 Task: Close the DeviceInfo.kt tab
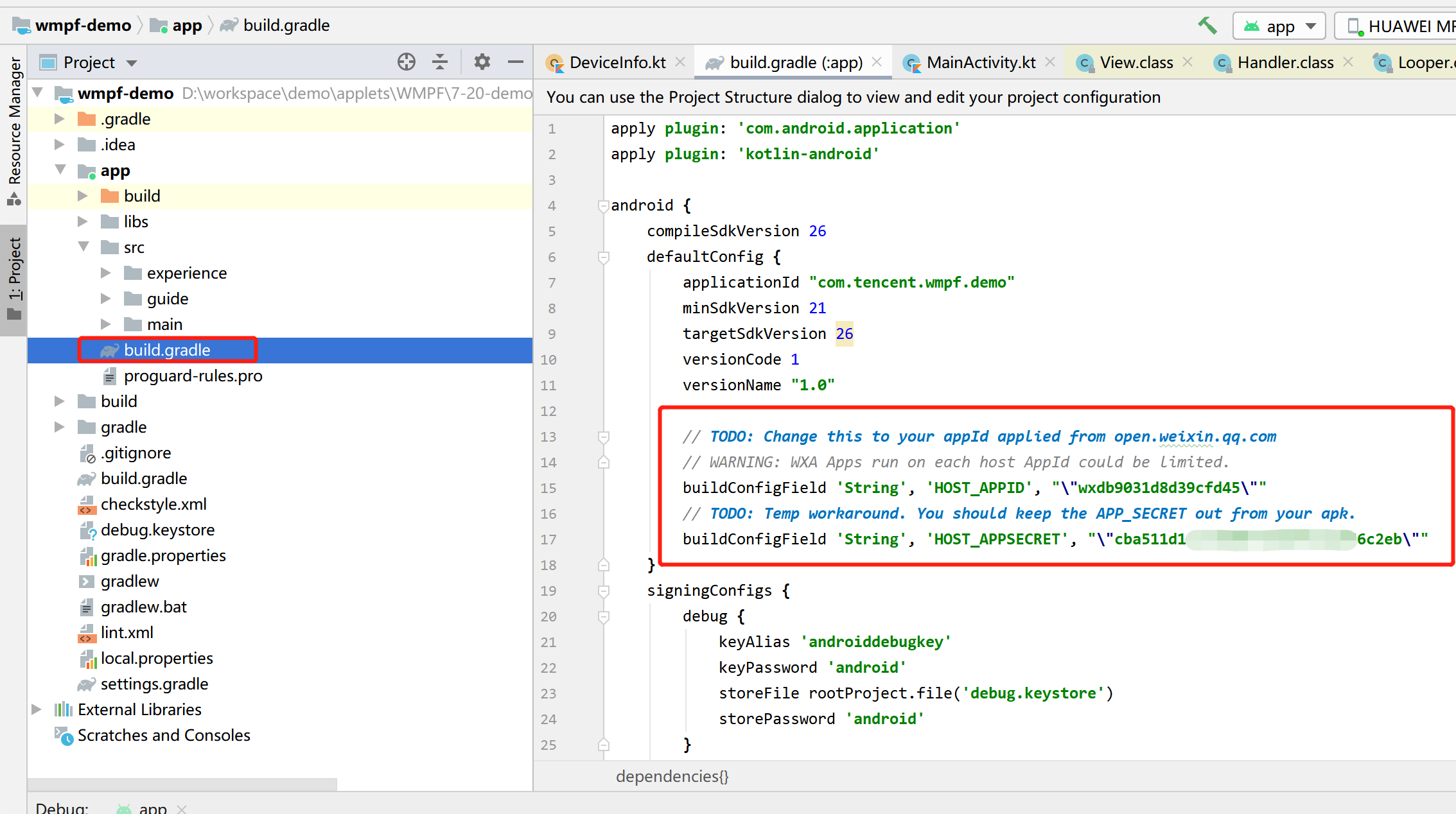click(x=681, y=62)
